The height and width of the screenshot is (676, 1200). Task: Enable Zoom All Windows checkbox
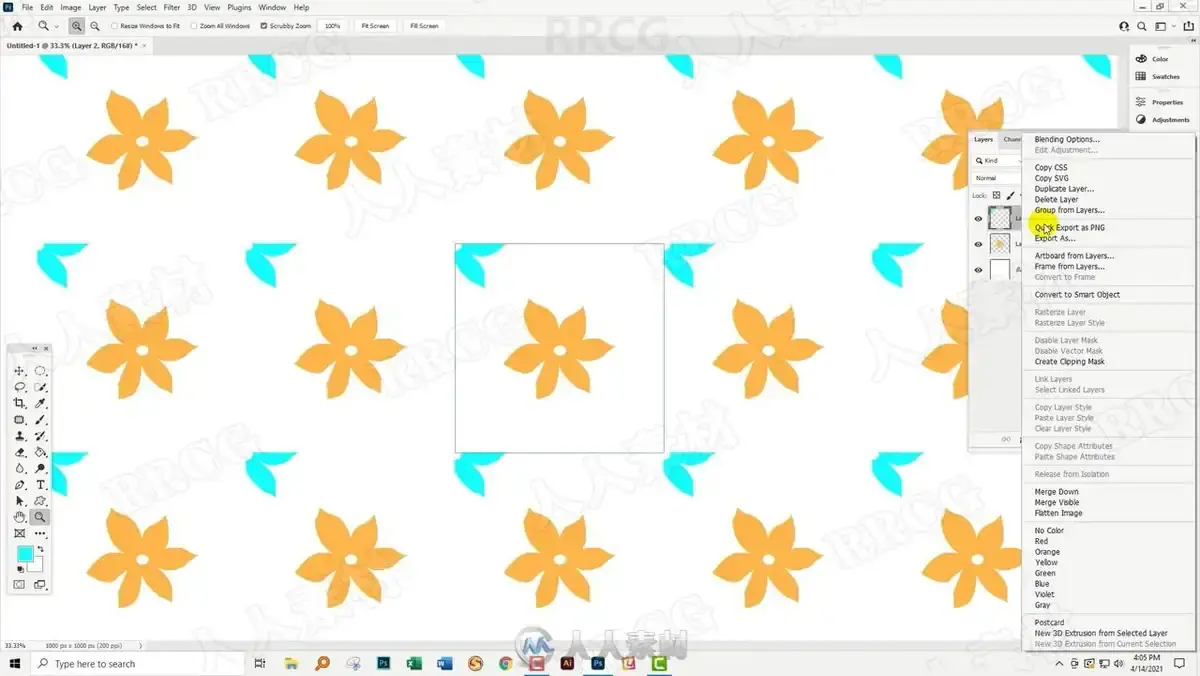195,26
